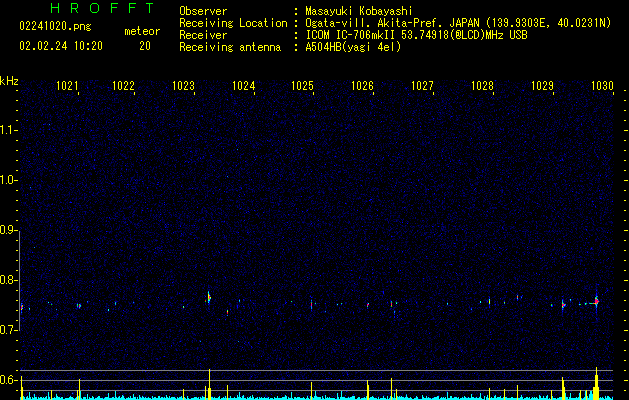The width and height of the screenshot is (629, 400).
Task: Click the date stamp 02.02.24 10:20
Action: (x=61, y=46)
